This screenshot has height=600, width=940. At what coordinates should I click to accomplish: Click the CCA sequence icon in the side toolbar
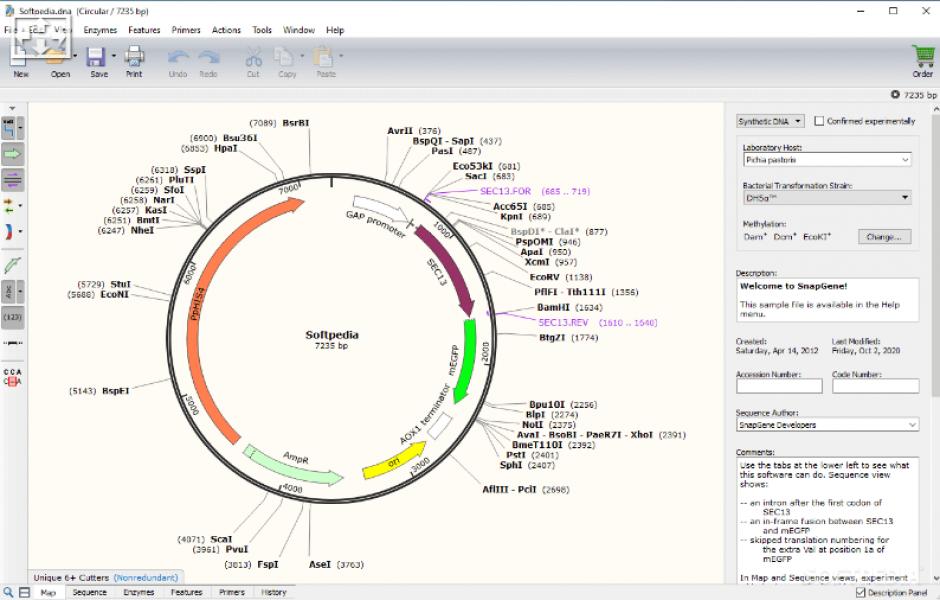13,376
